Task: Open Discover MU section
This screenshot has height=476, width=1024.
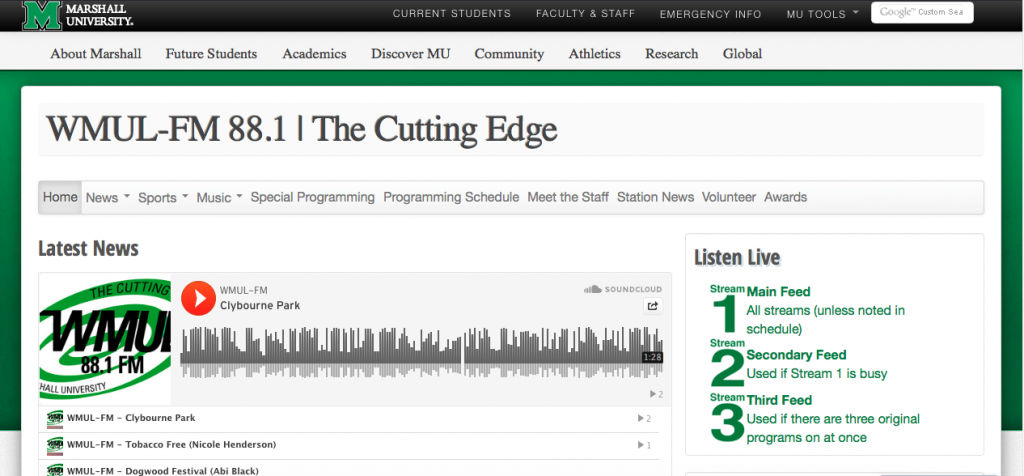Action: coord(411,54)
